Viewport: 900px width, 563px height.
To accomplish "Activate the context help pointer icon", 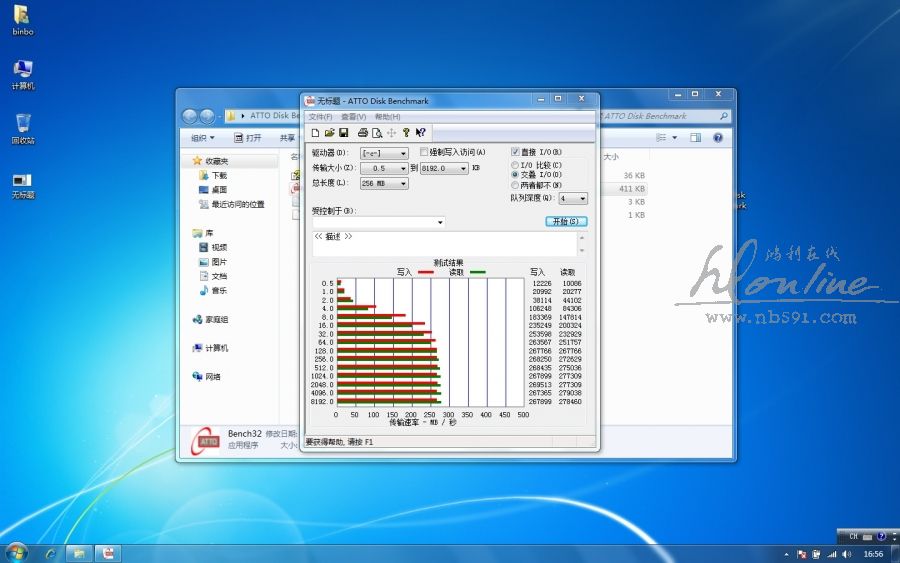I will [x=421, y=132].
